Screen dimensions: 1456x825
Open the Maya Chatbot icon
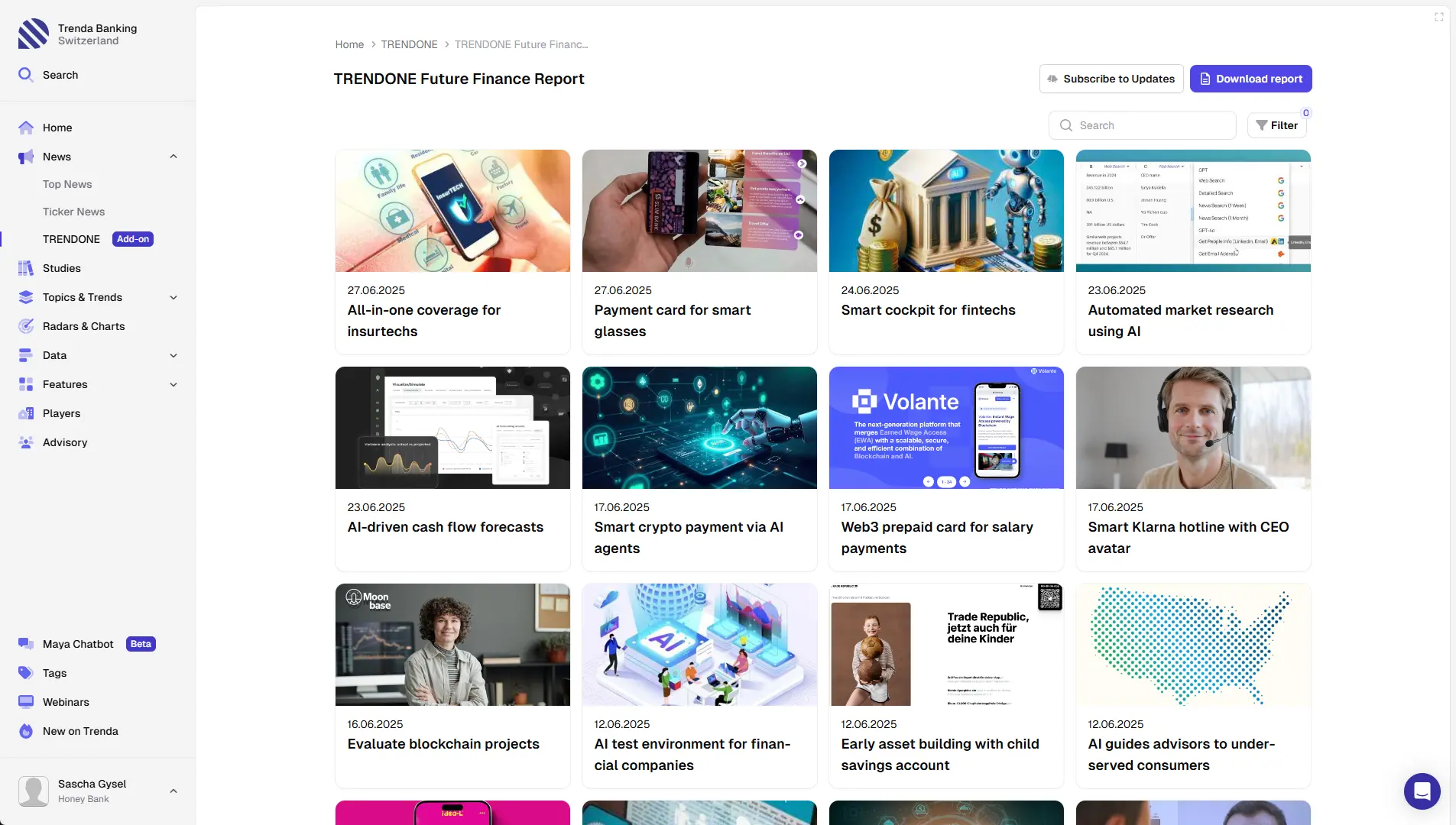(26, 644)
